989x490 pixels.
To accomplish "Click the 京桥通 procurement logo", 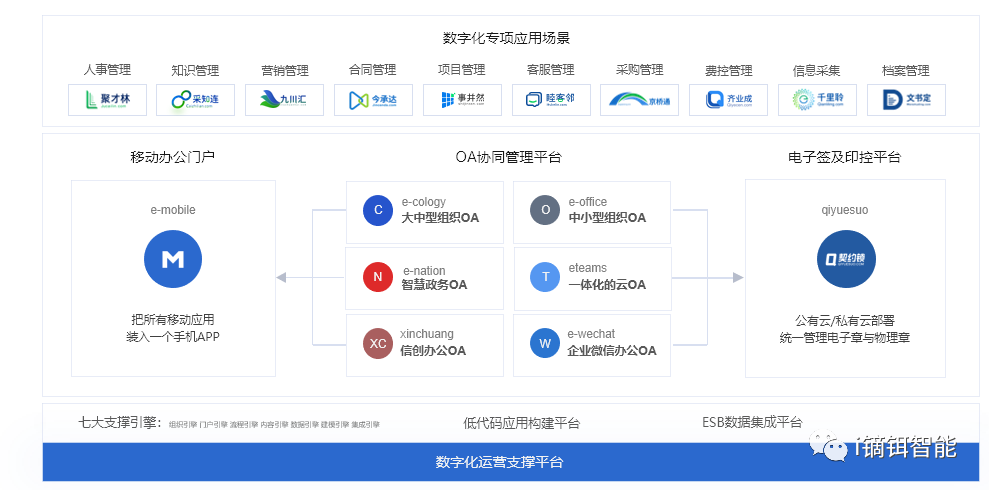I will click(x=640, y=100).
